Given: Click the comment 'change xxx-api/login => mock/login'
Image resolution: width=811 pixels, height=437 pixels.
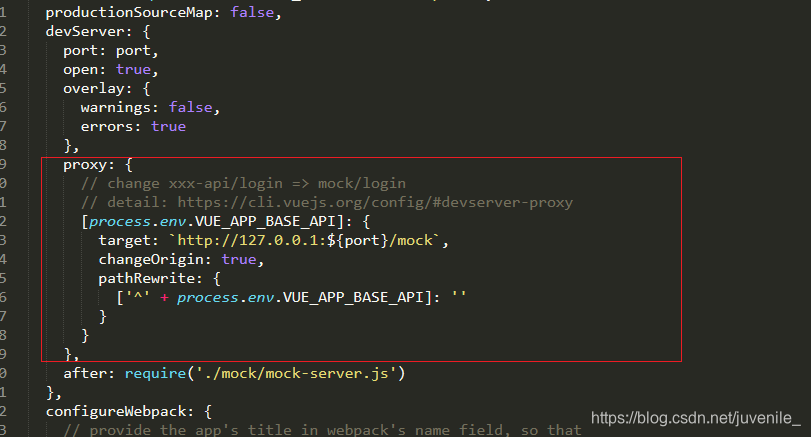Looking at the screenshot, I should [243, 183].
